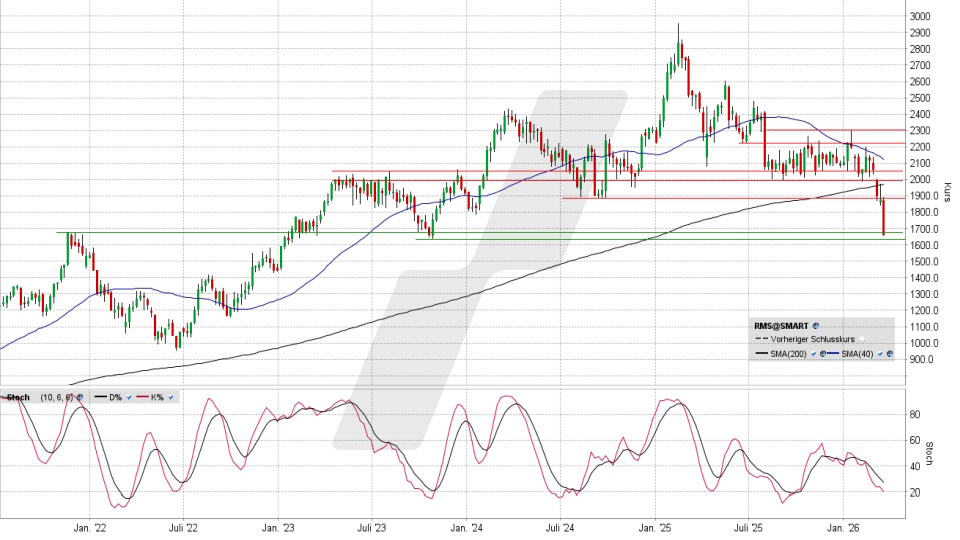Open Stoch indicator settings icon
The width and height of the screenshot is (960, 540).
point(80,397)
